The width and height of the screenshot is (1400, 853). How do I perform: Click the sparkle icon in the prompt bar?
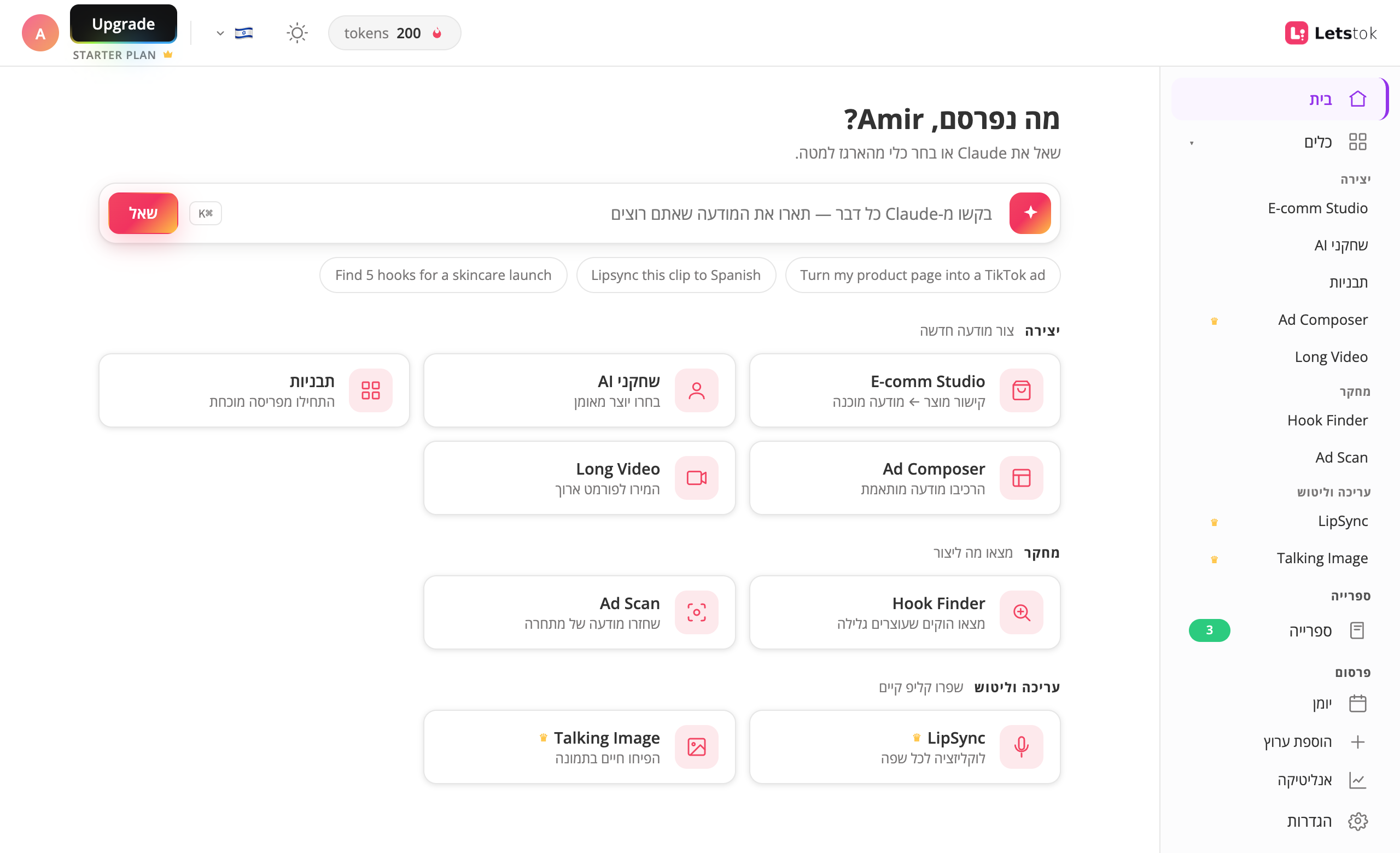pos(1030,213)
